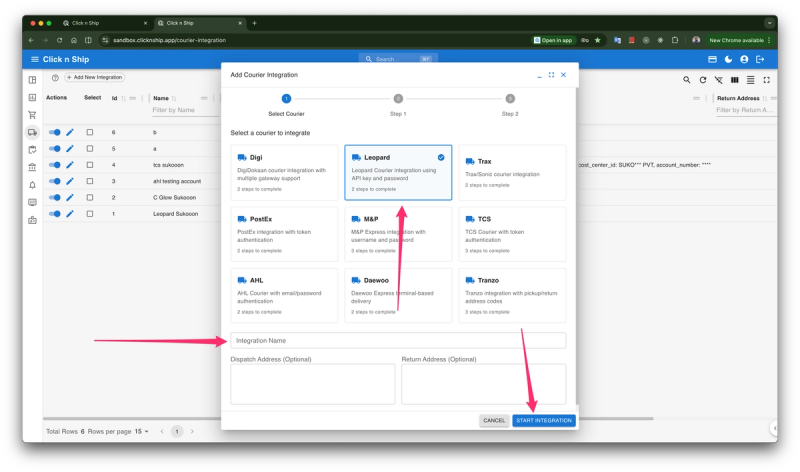Image resolution: width=800 pixels, height=472 pixels.
Task: Select the Digi courier card
Action: coord(284,172)
